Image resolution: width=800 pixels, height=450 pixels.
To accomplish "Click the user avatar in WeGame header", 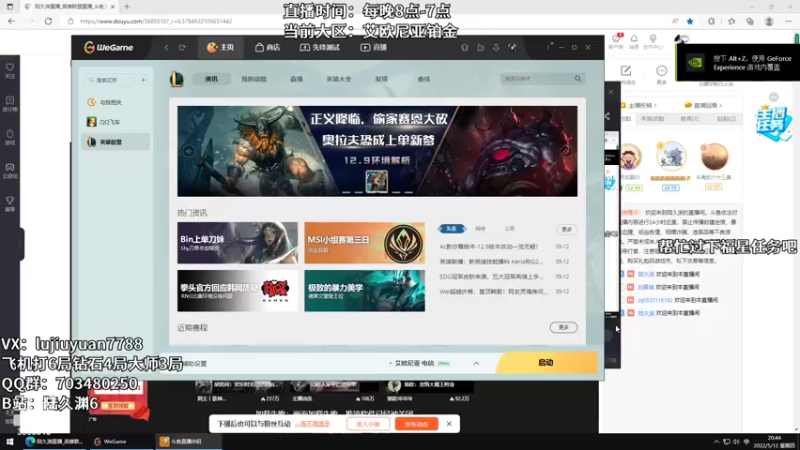I will [x=512, y=47].
